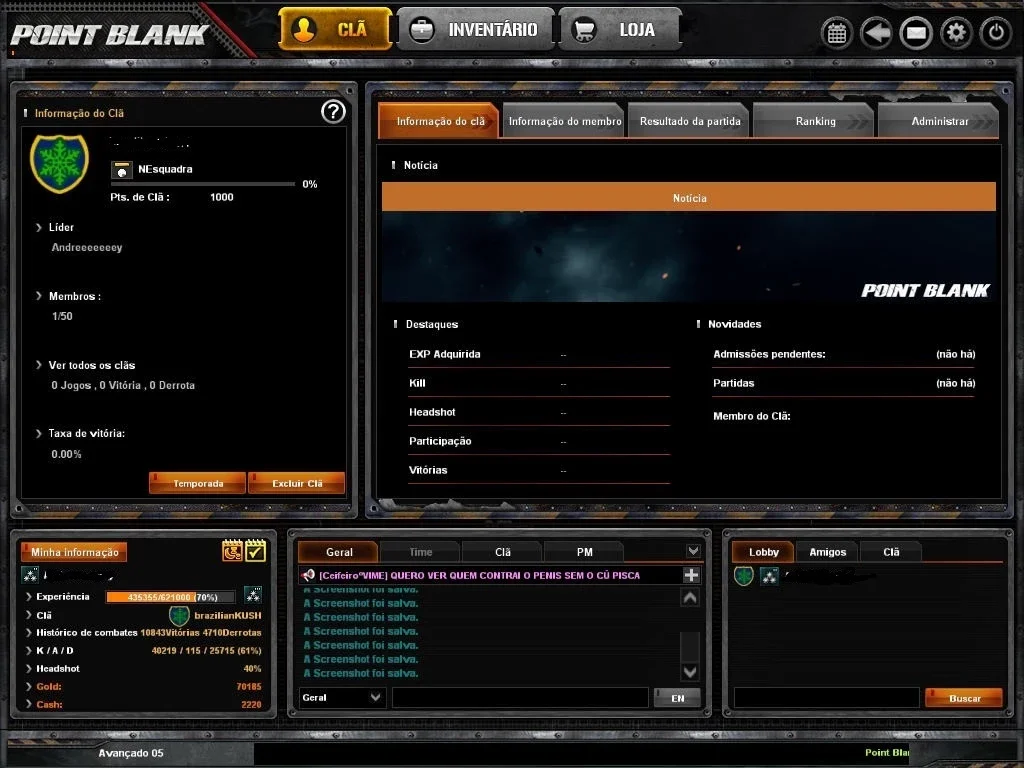Toggle the EN language button in chat
Screen dimensions: 1024x768
point(677,697)
